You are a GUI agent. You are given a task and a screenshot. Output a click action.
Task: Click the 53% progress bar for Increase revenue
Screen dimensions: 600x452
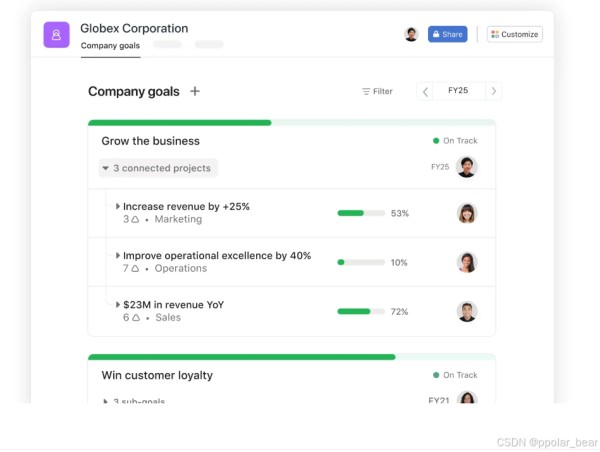[361, 213]
